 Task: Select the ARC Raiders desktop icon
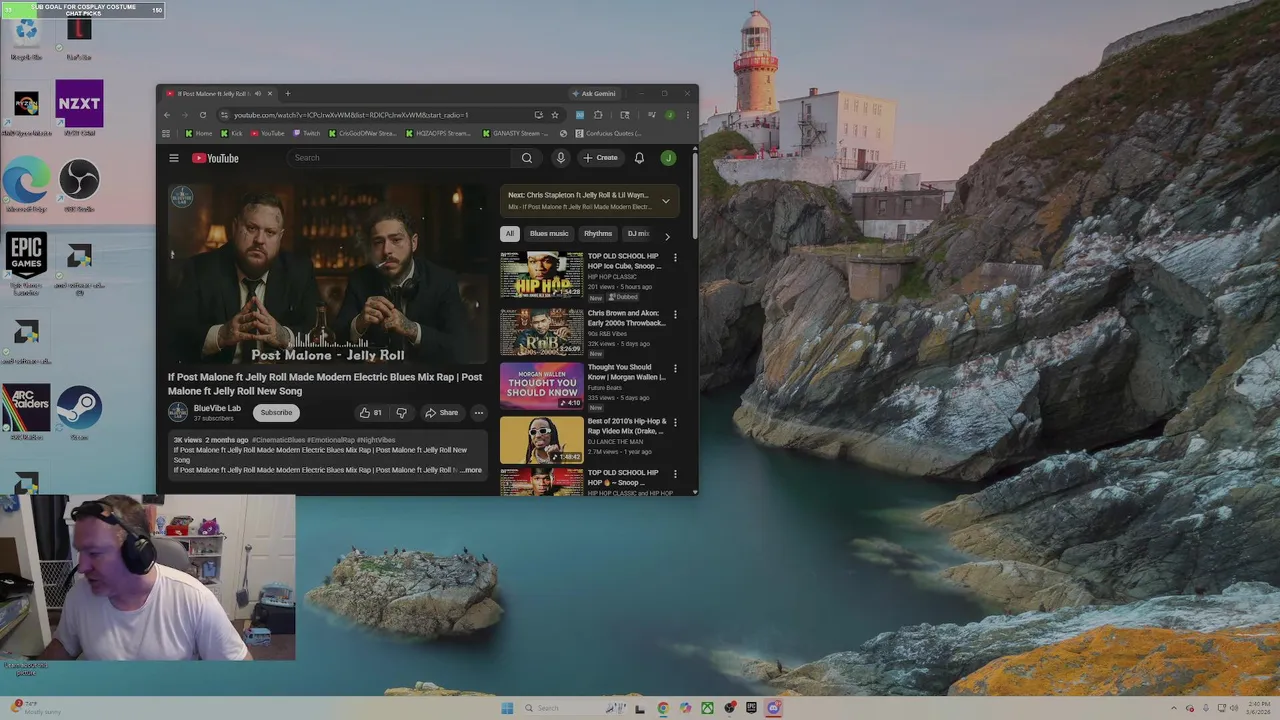26,412
